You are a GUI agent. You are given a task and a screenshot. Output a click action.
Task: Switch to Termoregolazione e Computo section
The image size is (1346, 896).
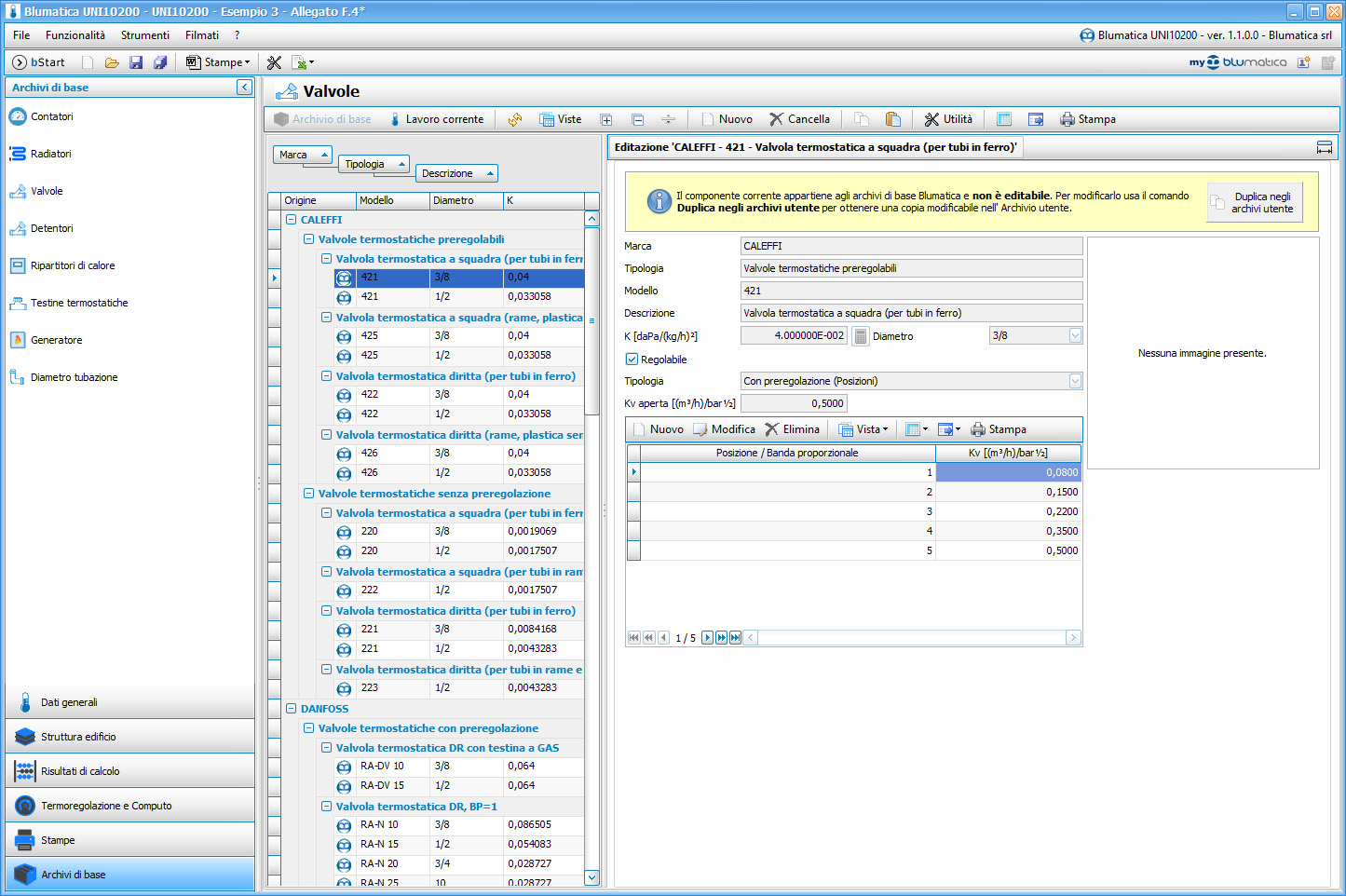[x=129, y=806]
